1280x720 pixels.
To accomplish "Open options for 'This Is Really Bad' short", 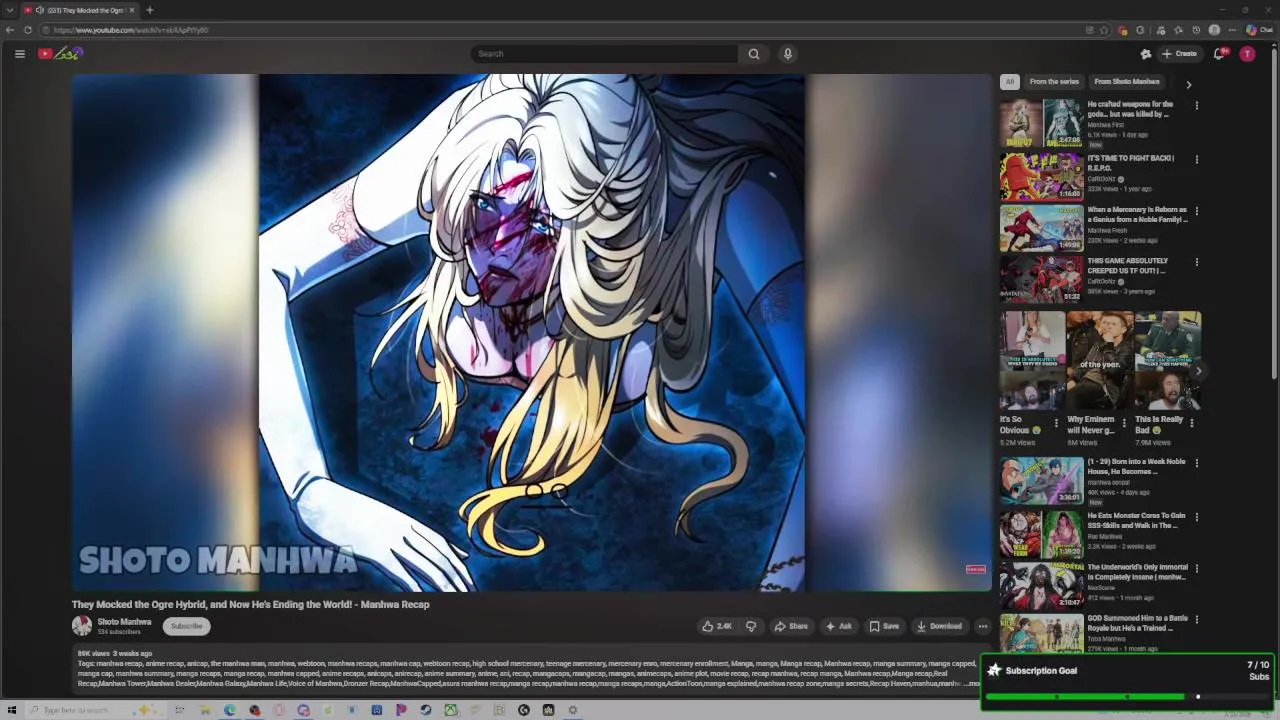I will pyautogui.click(x=1191, y=423).
